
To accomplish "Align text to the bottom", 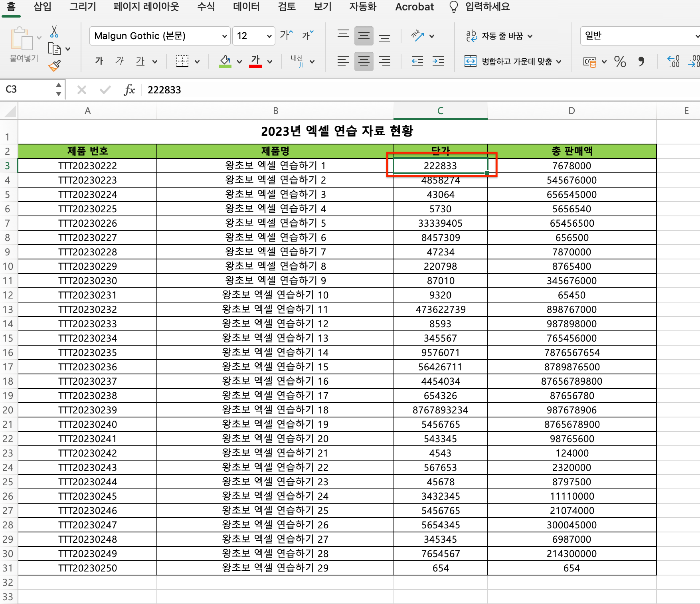I will [384, 36].
